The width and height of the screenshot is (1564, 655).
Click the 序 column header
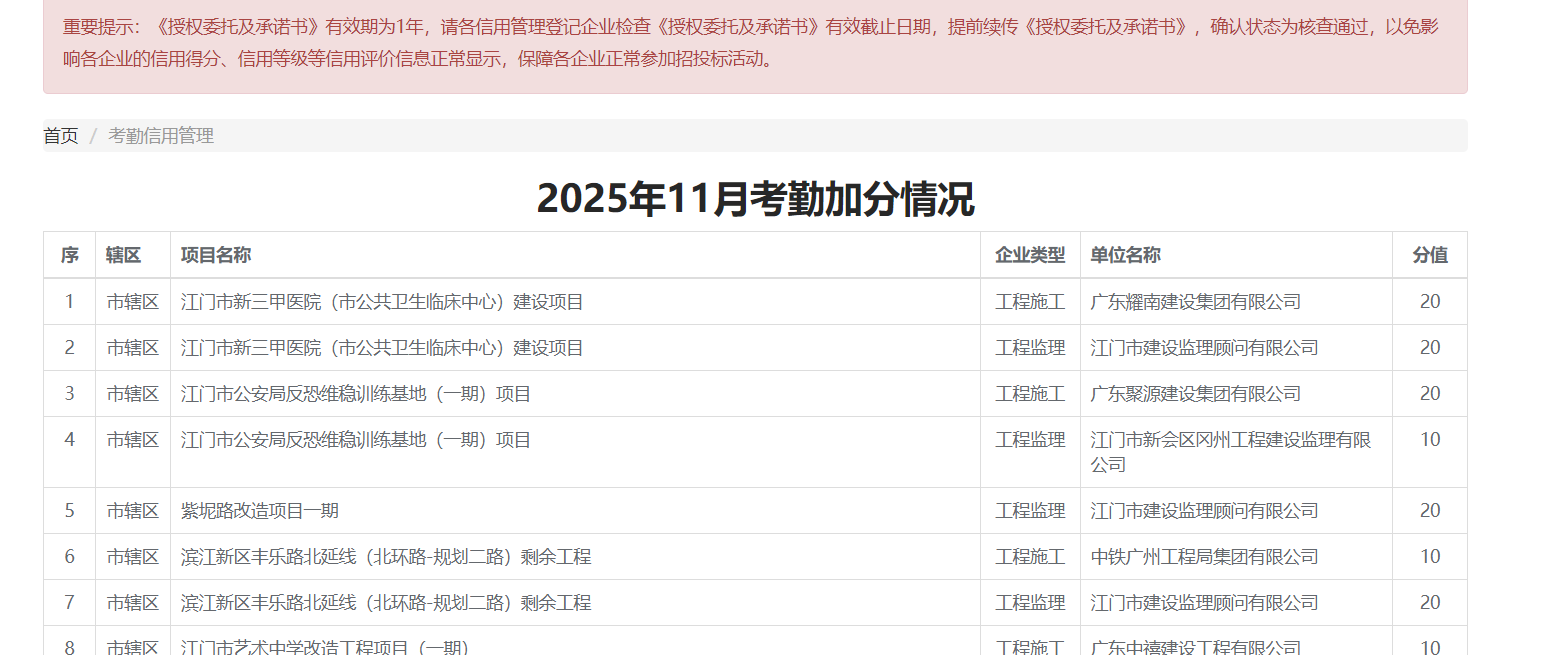click(69, 255)
